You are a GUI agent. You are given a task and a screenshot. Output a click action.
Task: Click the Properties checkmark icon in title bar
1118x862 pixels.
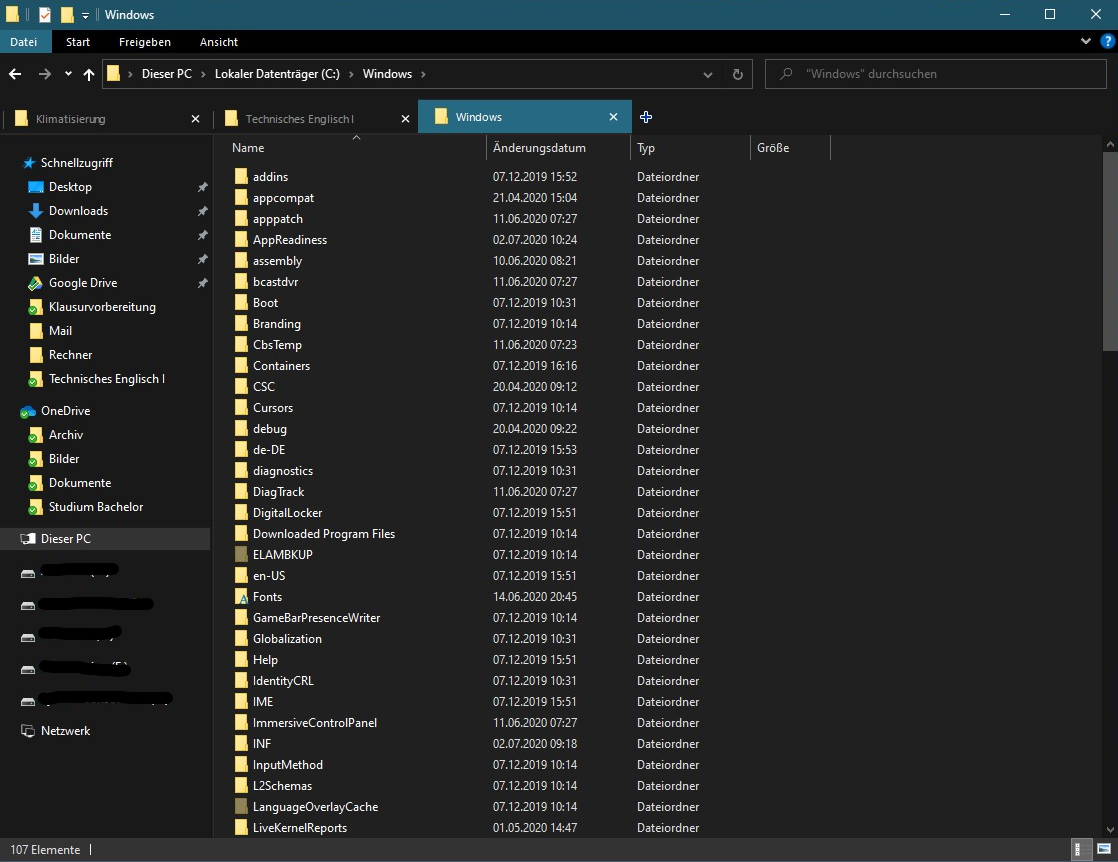tap(44, 14)
